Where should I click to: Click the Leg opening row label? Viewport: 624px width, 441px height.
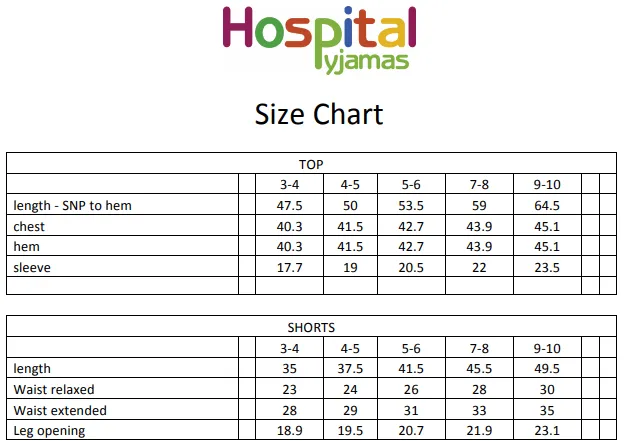click(x=49, y=431)
